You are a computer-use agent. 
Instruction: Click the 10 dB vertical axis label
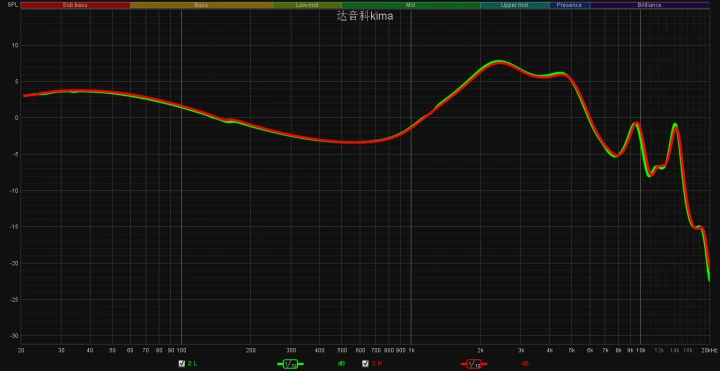[15, 45]
